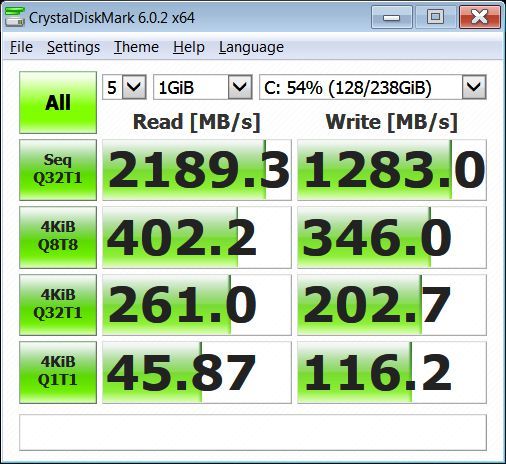Start the 4KiB Q32T1 test
506x464 pixels.
pyautogui.click(x=58, y=305)
